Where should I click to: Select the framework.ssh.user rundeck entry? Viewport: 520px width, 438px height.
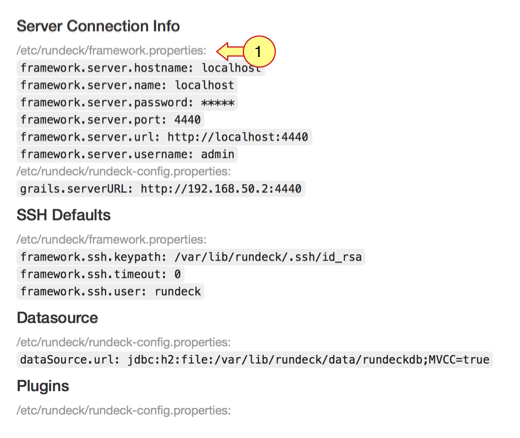tap(110, 292)
